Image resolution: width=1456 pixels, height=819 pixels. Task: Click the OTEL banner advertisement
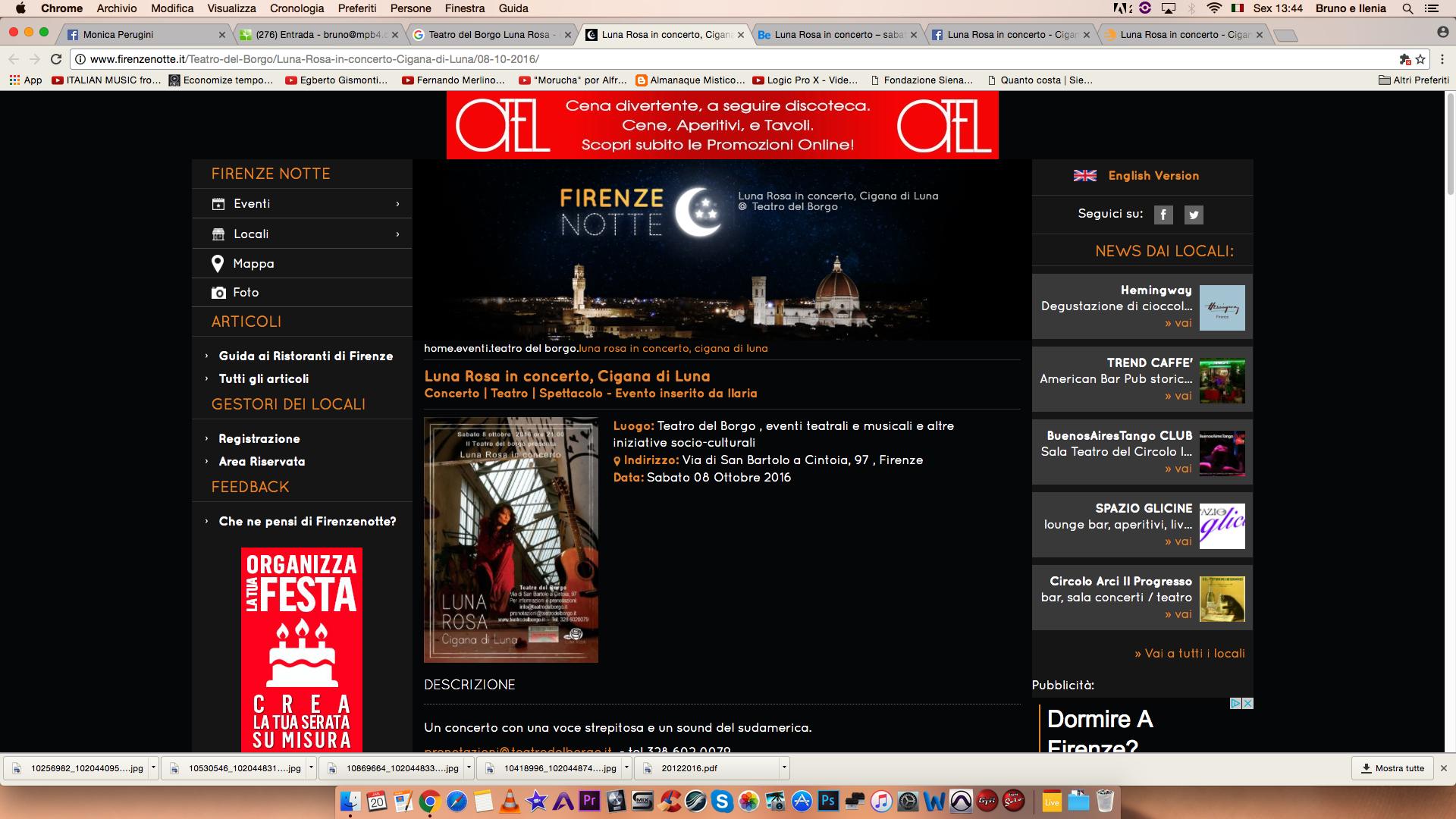[722, 125]
